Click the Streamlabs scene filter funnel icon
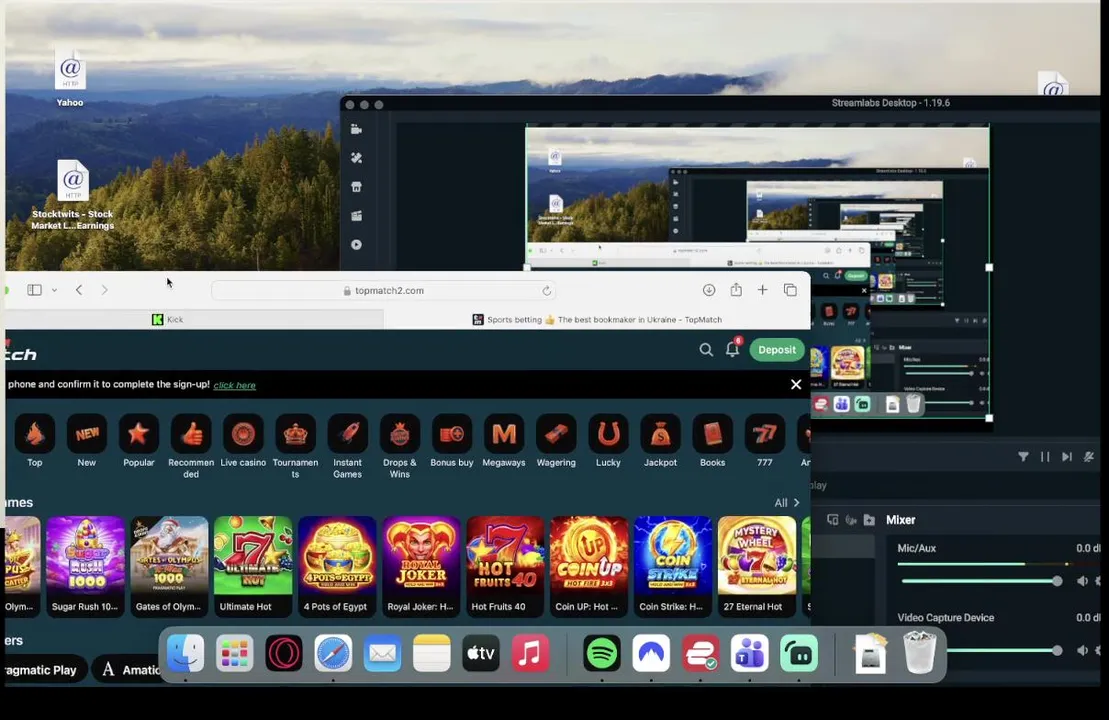This screenshot has height=720, width=1109. point(1023,457)
